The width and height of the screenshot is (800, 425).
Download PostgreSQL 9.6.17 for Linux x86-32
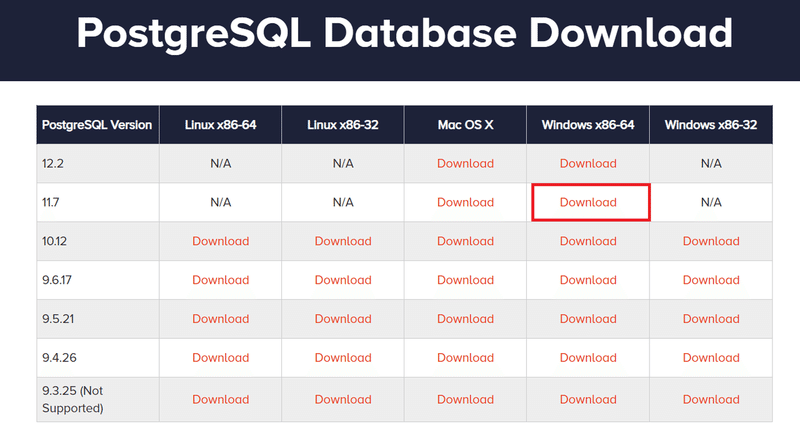(343, 280)
